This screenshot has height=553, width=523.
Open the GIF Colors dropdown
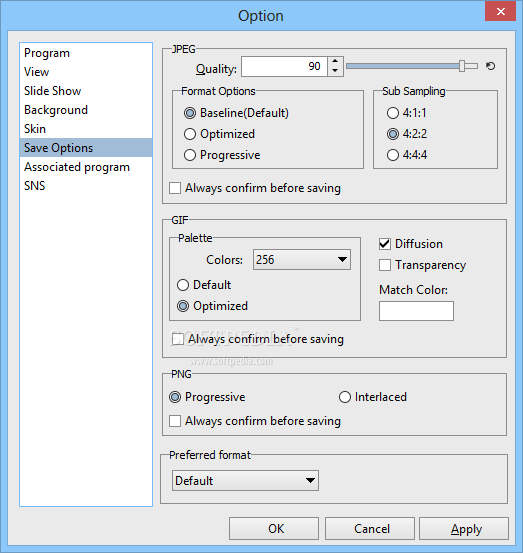(302, 260)
